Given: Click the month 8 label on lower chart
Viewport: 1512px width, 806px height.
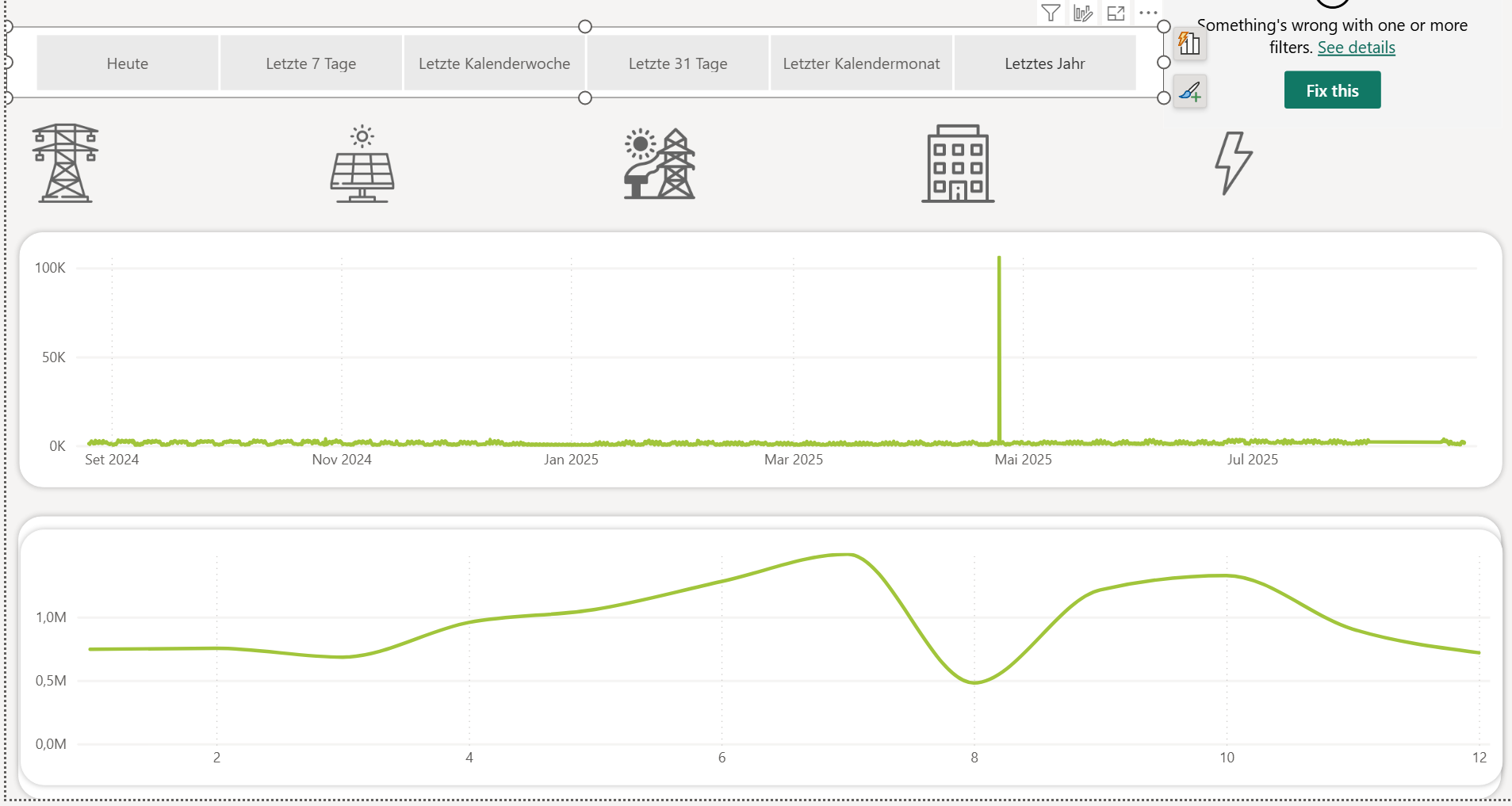Looking at the screenshot, I should tap(974, 758).
